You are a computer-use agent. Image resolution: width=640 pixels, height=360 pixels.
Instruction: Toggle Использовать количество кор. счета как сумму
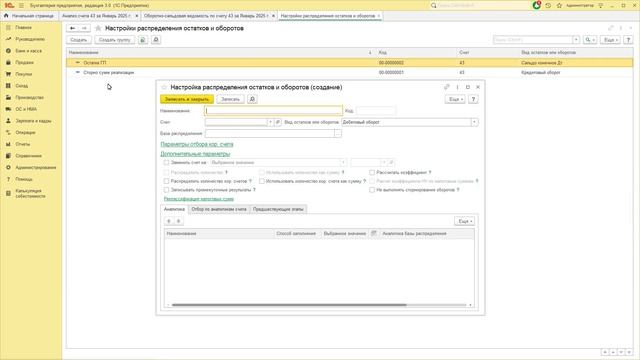pos(262,181)
